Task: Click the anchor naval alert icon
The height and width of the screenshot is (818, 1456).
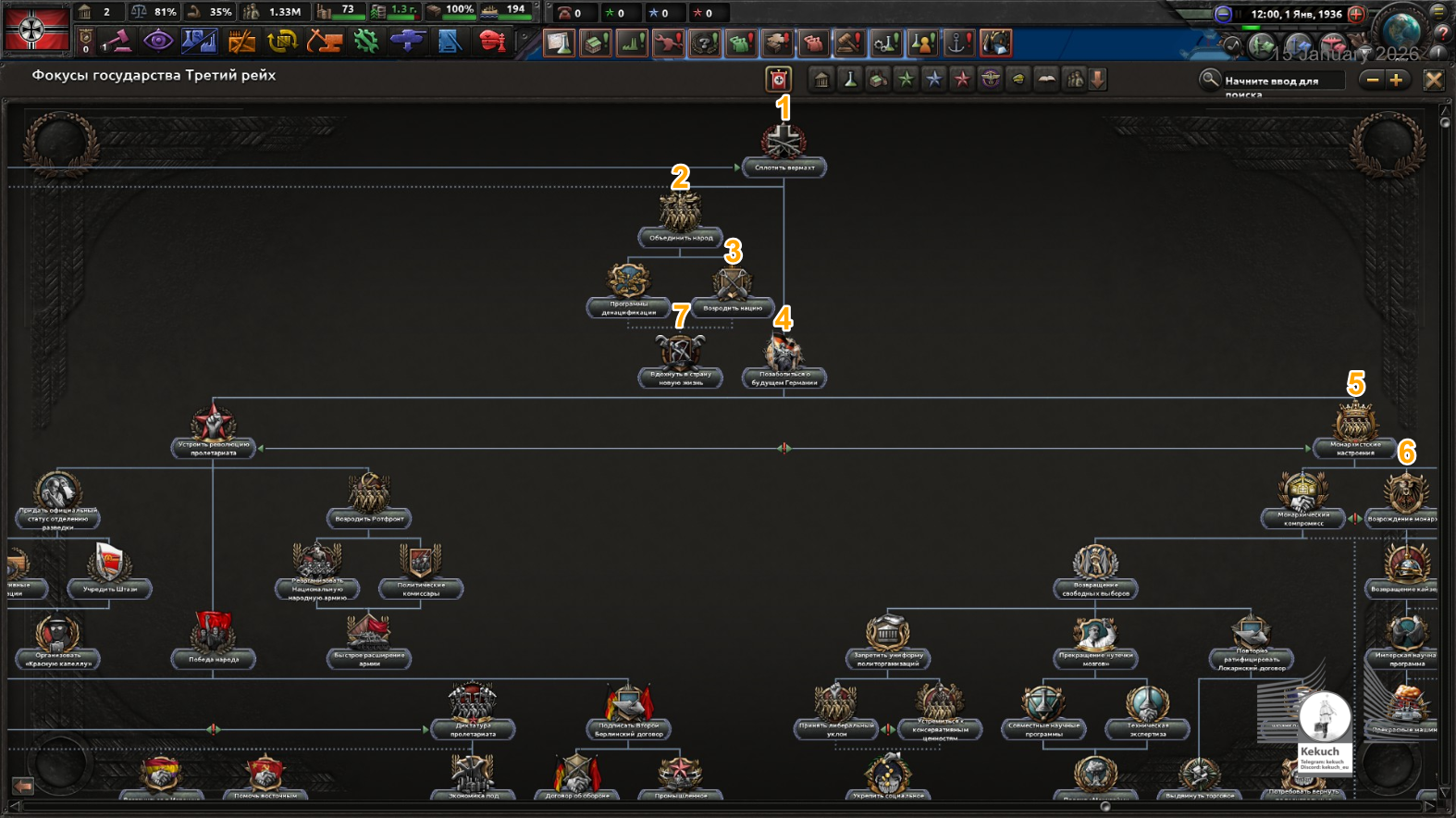Action: 959,43
